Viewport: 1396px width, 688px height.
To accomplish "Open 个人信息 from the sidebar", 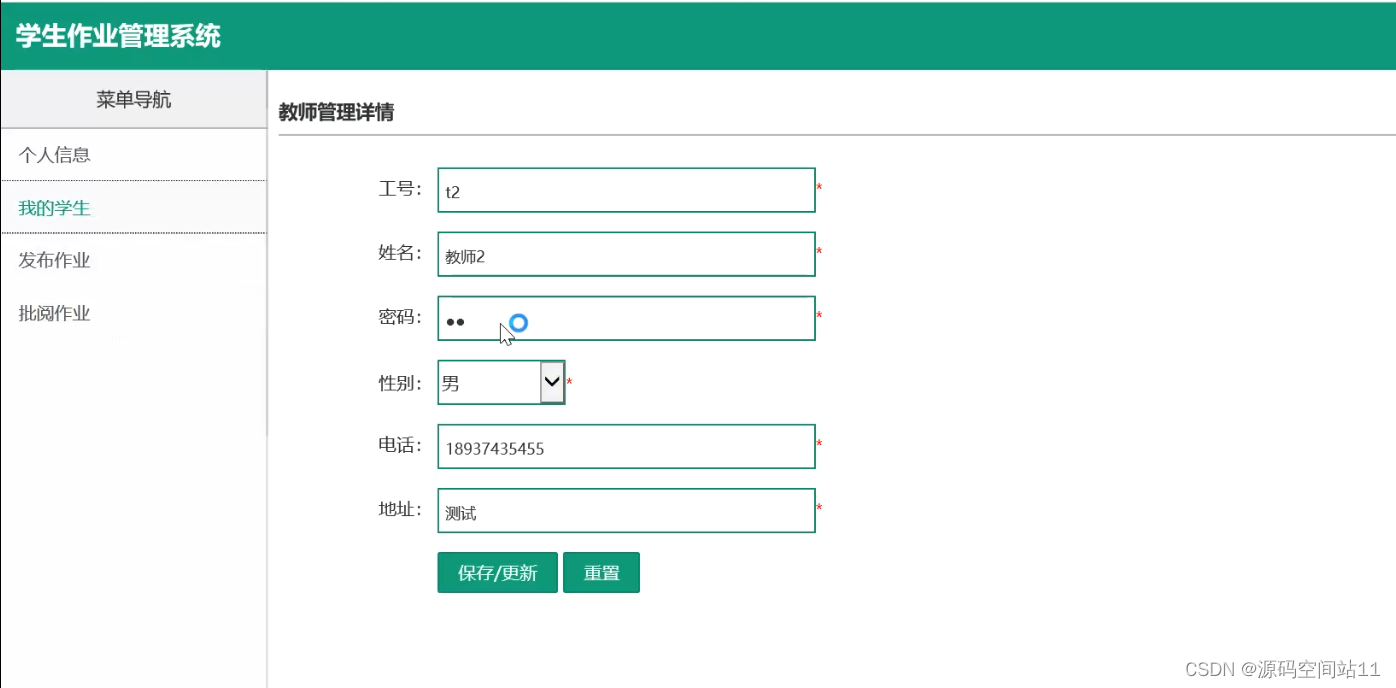I will coord(55,154).
